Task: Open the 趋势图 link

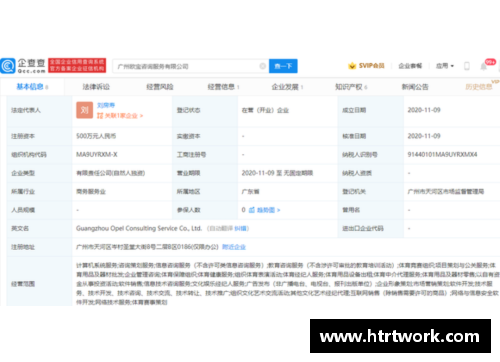Action: pyautogui.click(x=268, y=210)
